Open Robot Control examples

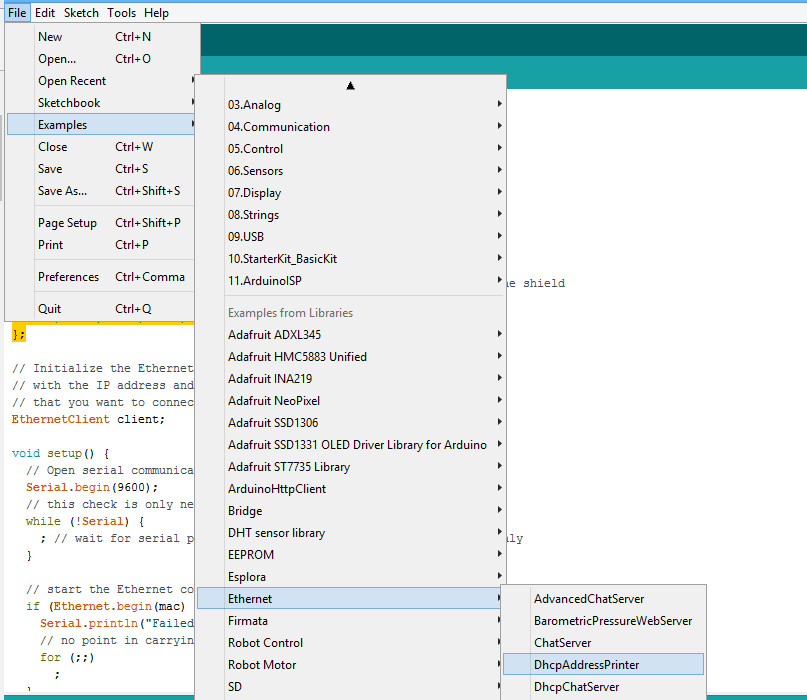click(350, 643)
